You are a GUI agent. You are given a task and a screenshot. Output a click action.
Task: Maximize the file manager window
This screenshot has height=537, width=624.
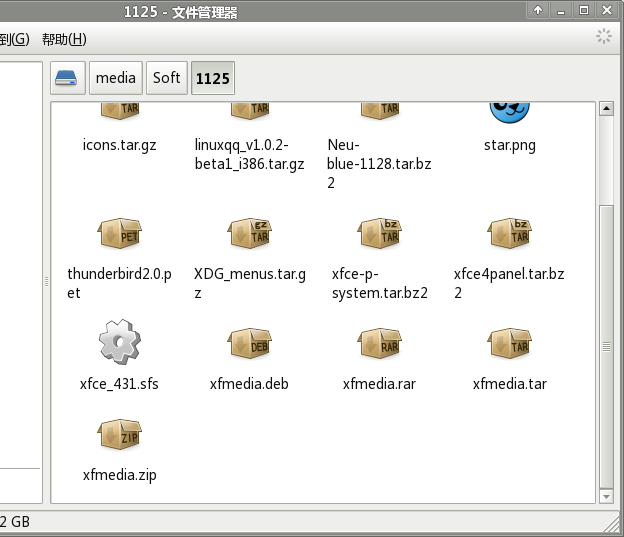(584, 10)
